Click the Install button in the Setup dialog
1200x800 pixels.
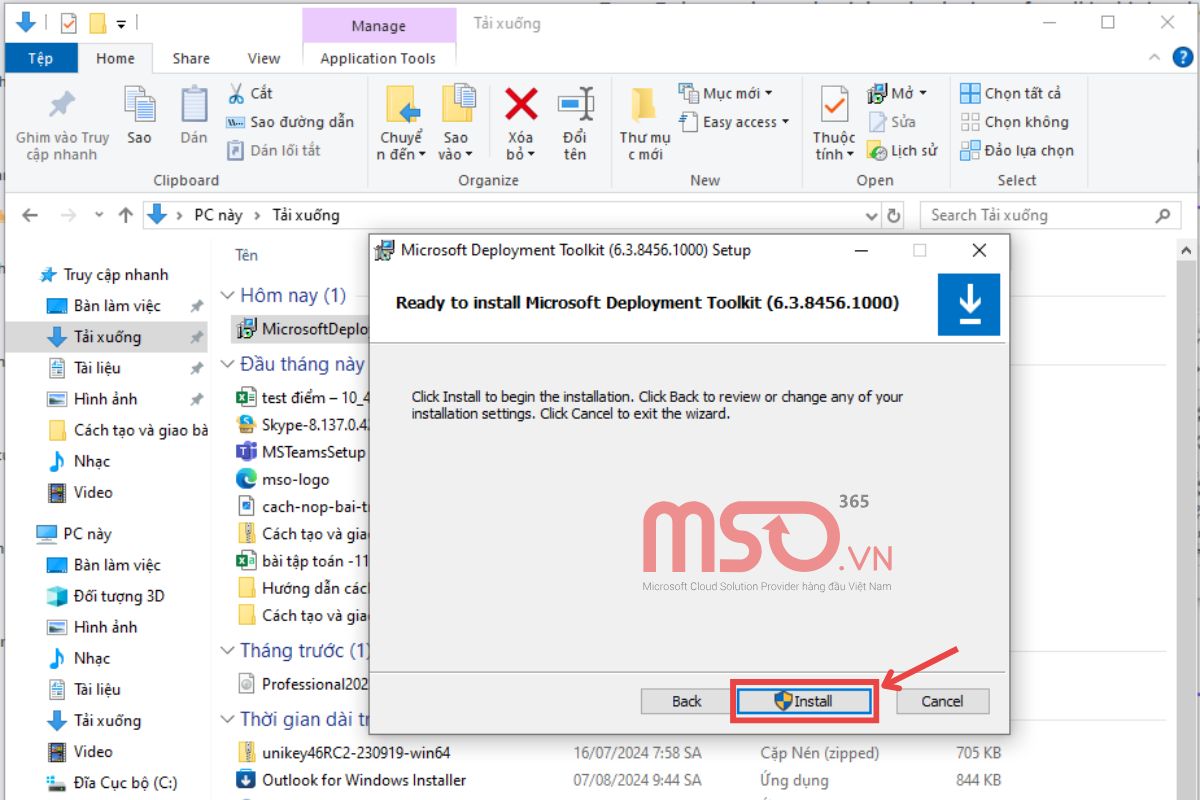pyautogui.click(x=805, y=701)
